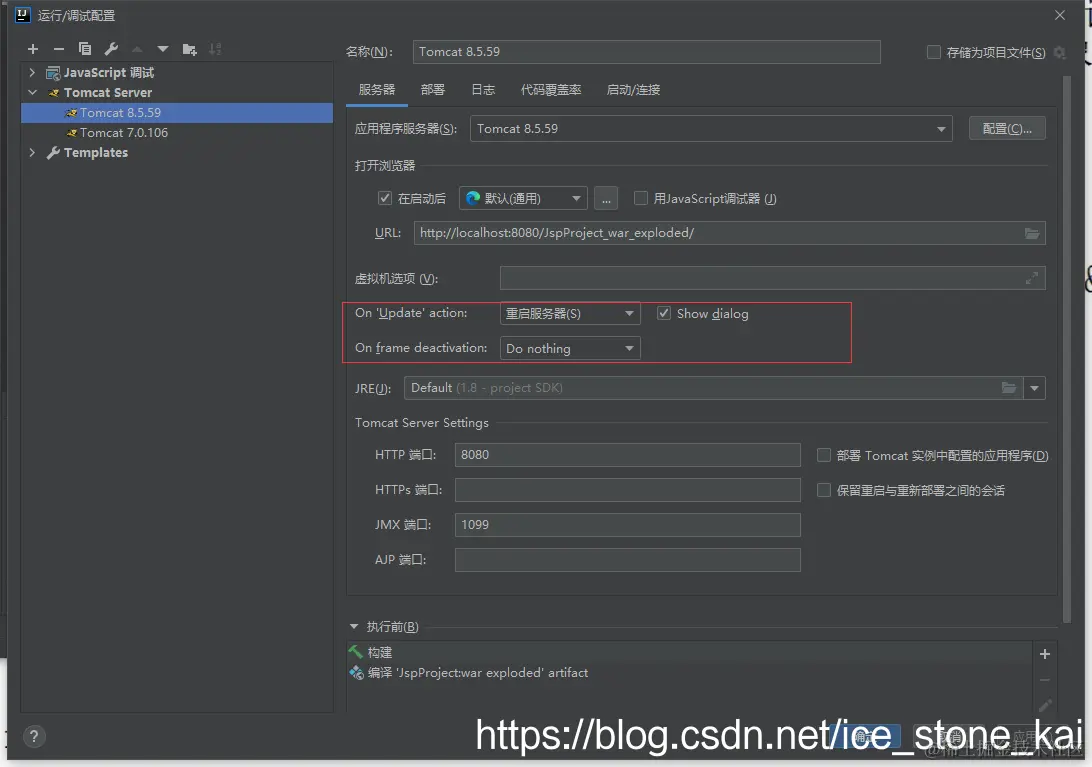
Task: Click Templates wrench icon in tree
Action: tap(53, 153)
